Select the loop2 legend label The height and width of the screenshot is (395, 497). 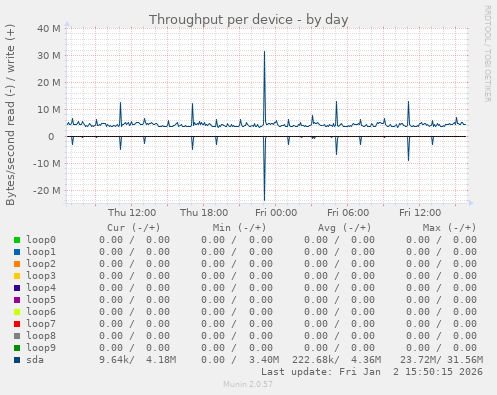(41, 264)
